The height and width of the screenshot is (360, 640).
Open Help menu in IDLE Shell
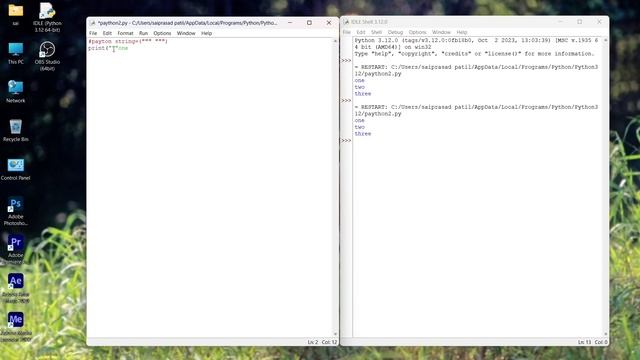pyautogui.click(x=462, y=32)
